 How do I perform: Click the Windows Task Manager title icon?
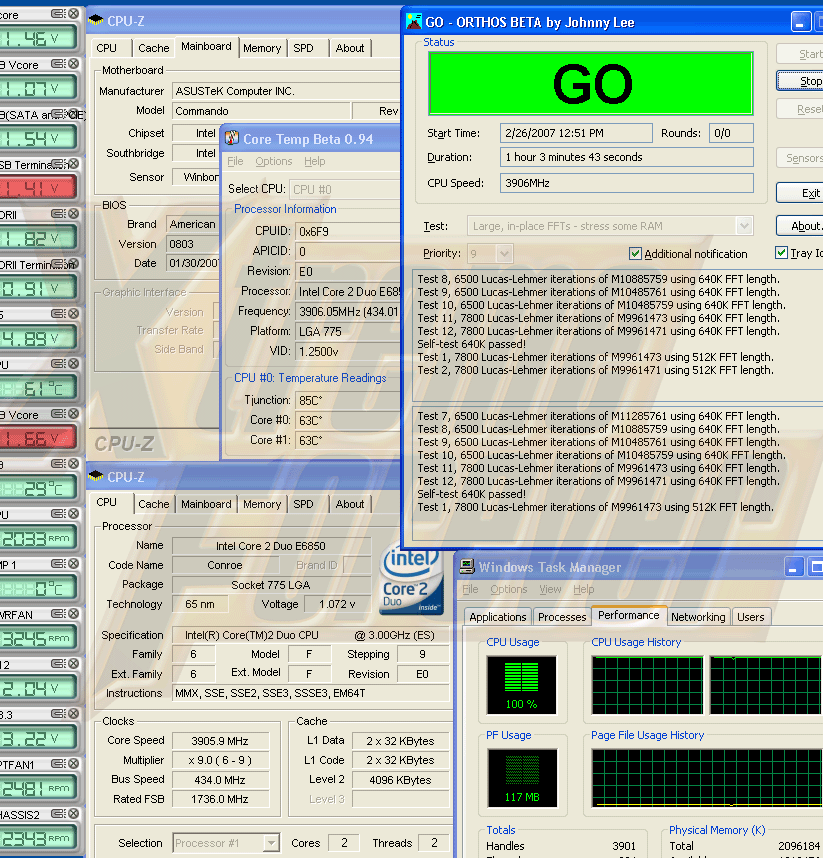coord(467,567)
